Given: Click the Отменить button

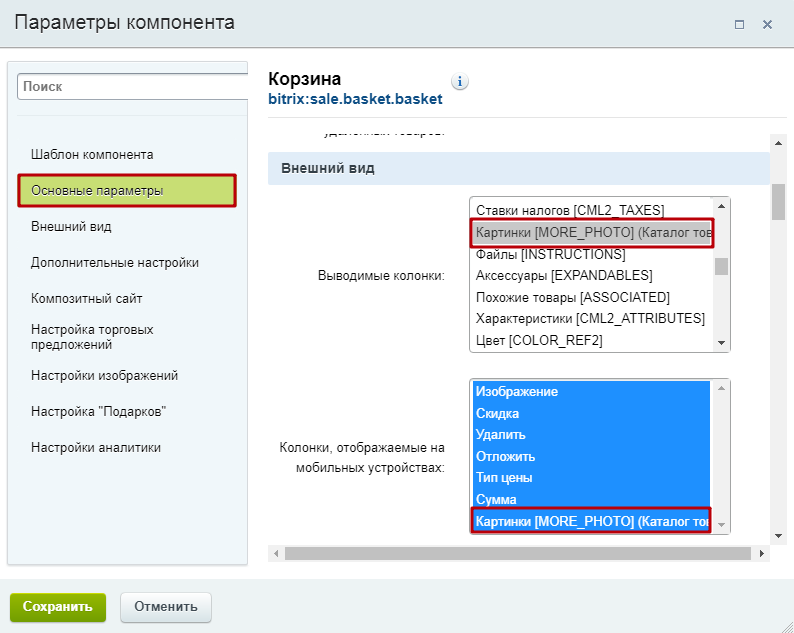Looking at the screenshot, I should coord(166,606).
